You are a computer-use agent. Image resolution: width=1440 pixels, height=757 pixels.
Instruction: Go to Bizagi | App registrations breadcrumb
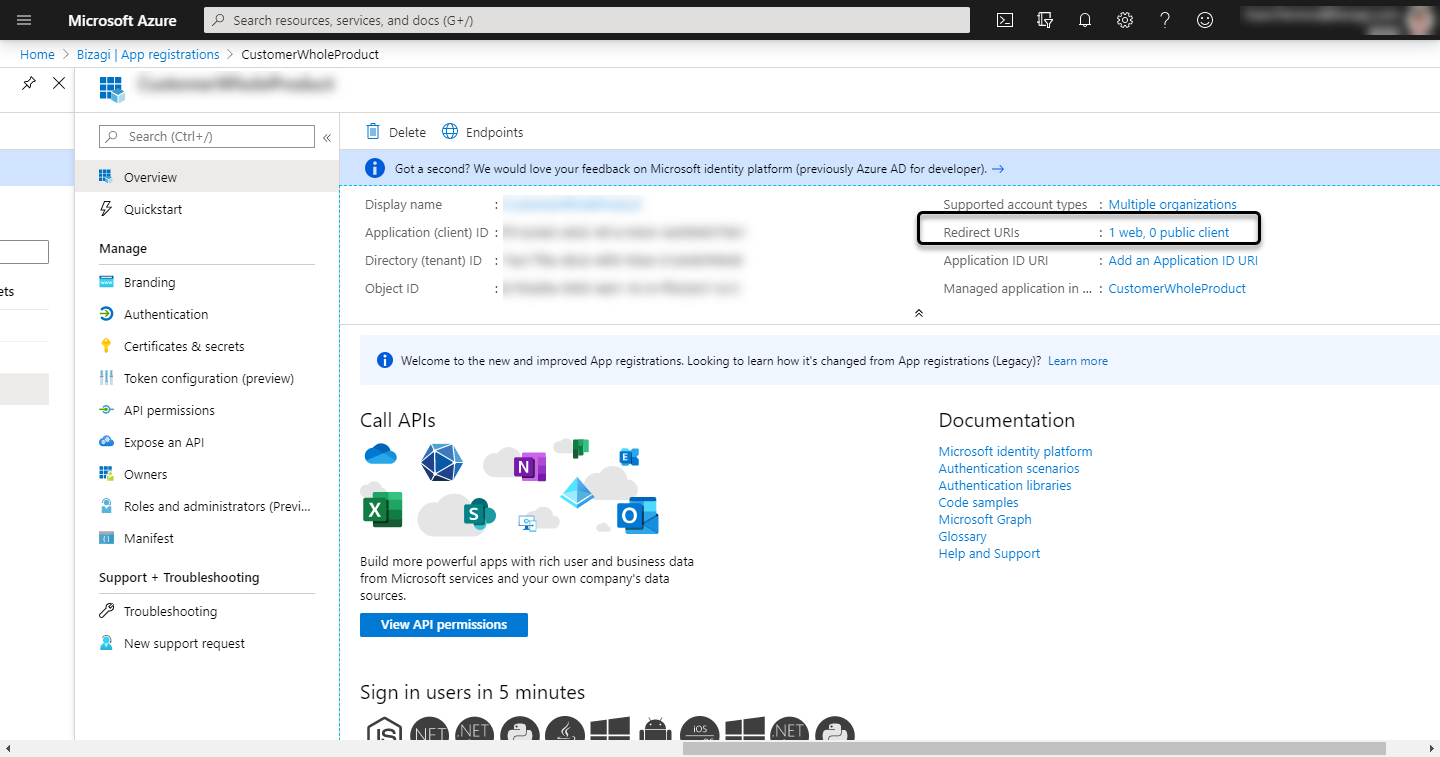coord(148,54)
